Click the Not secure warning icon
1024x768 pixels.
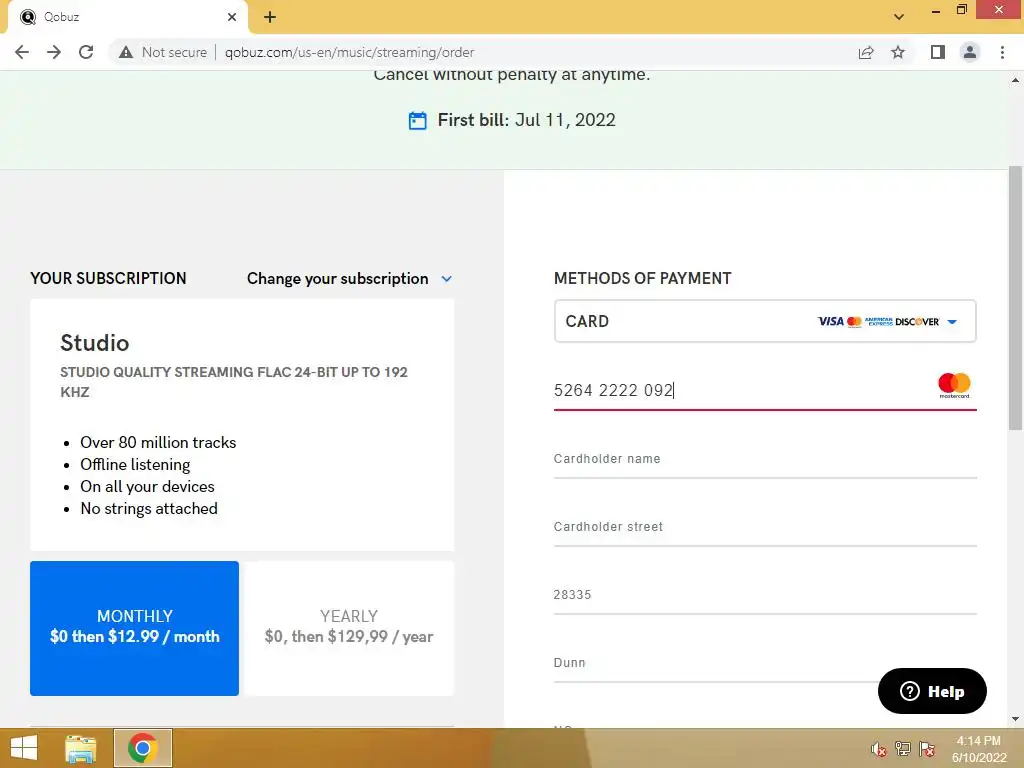pyautogui.click(x=126, y=52)
